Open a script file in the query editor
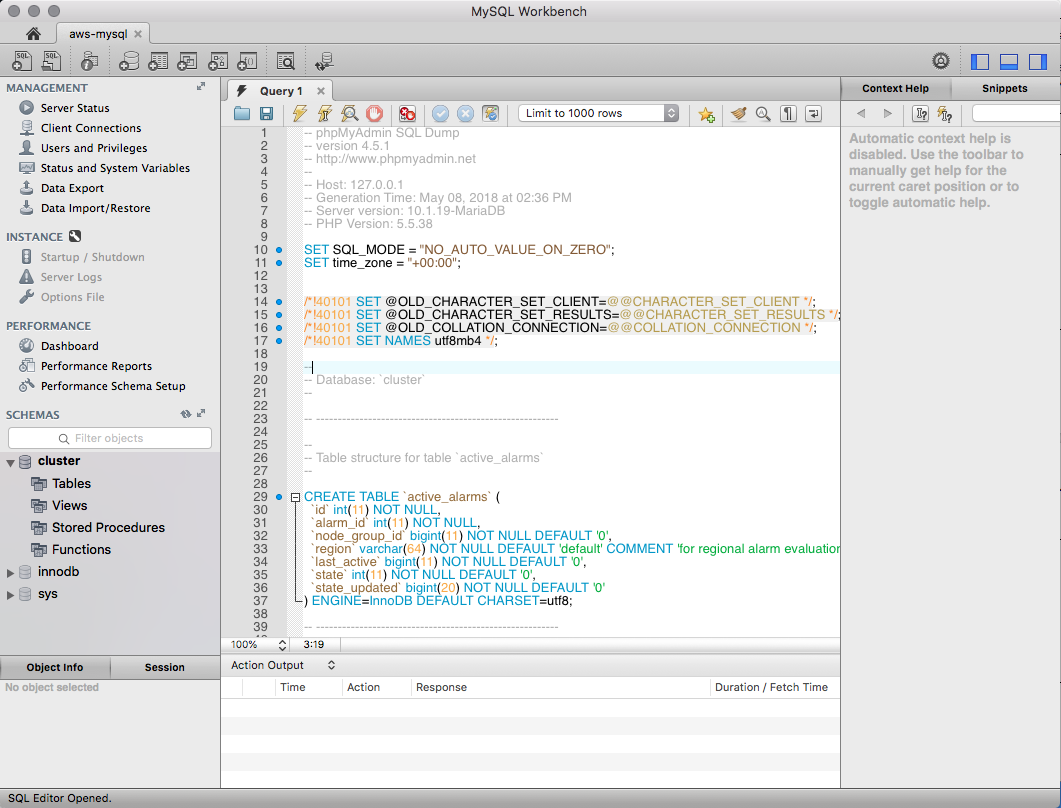Screen dimensions: 1061x808 point(242,114)
